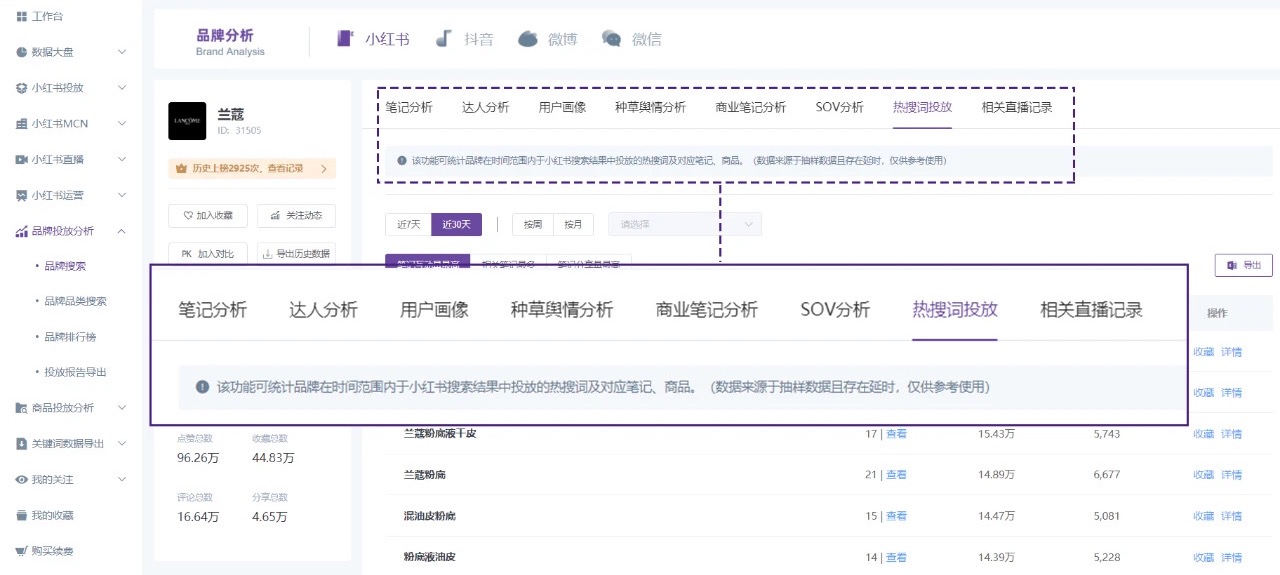The height and width of the screenshot is (575, 1280).
Task: Click the 小红书直播 camera icon
Action: point(22,160)
